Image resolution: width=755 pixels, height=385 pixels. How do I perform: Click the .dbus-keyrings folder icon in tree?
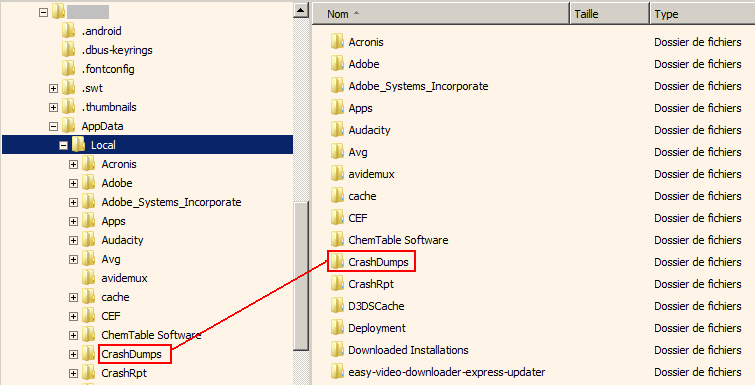coord(68,50)
